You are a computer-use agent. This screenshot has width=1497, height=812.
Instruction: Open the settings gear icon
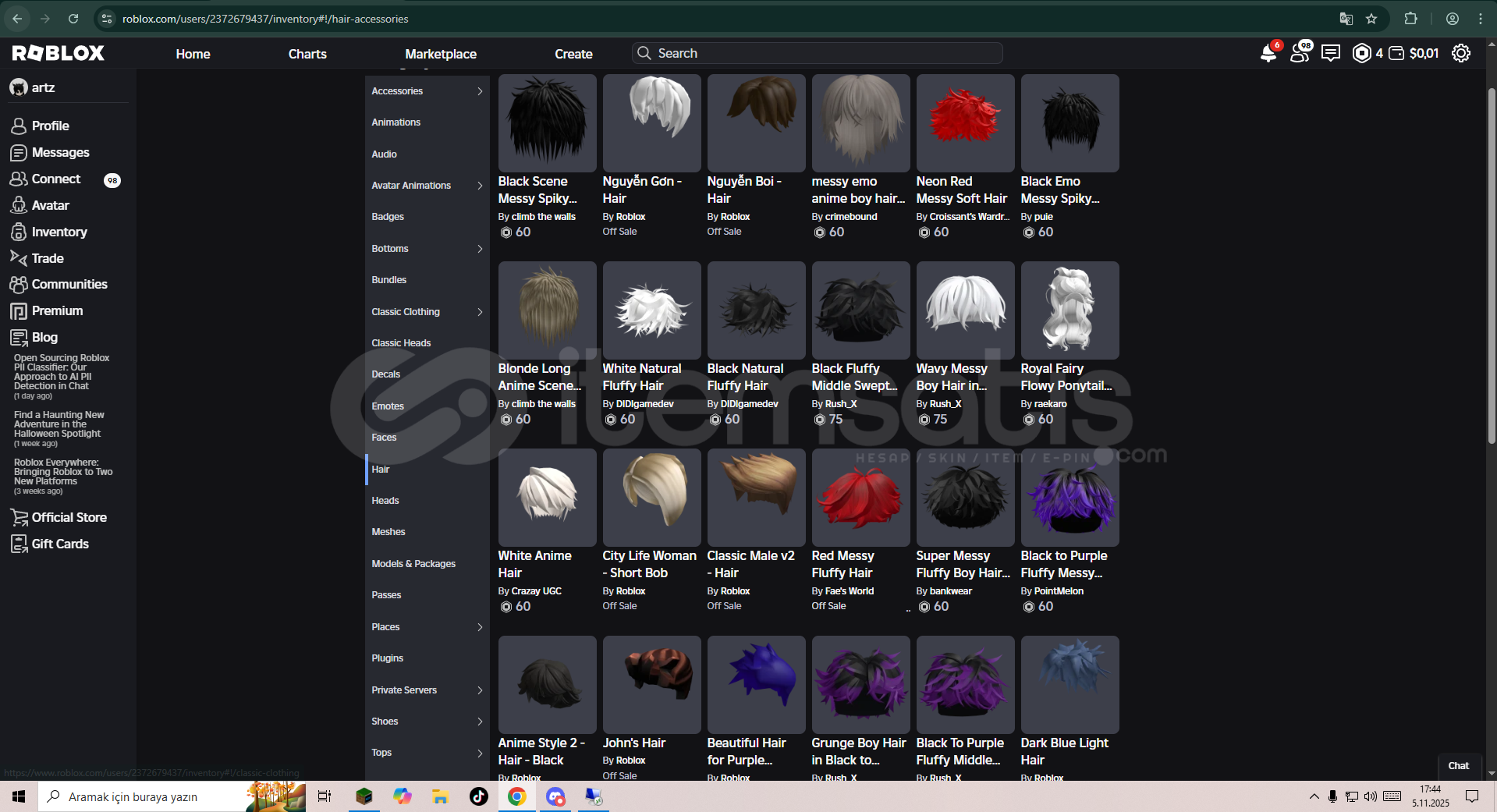tap(1460, 53)
